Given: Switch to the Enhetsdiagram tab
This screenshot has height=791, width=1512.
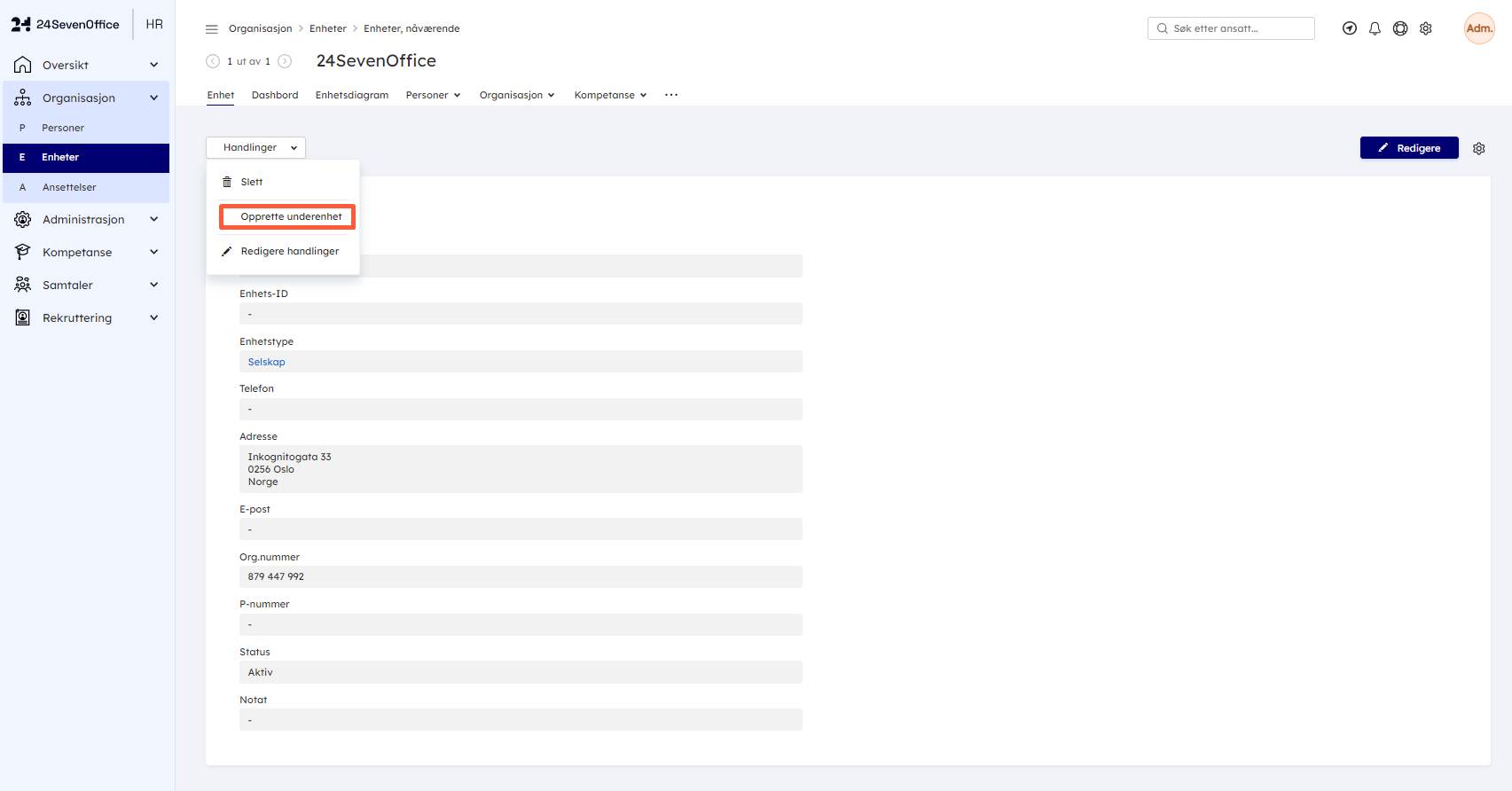Looking at the screenshot, I should click(x=352, y=95).
